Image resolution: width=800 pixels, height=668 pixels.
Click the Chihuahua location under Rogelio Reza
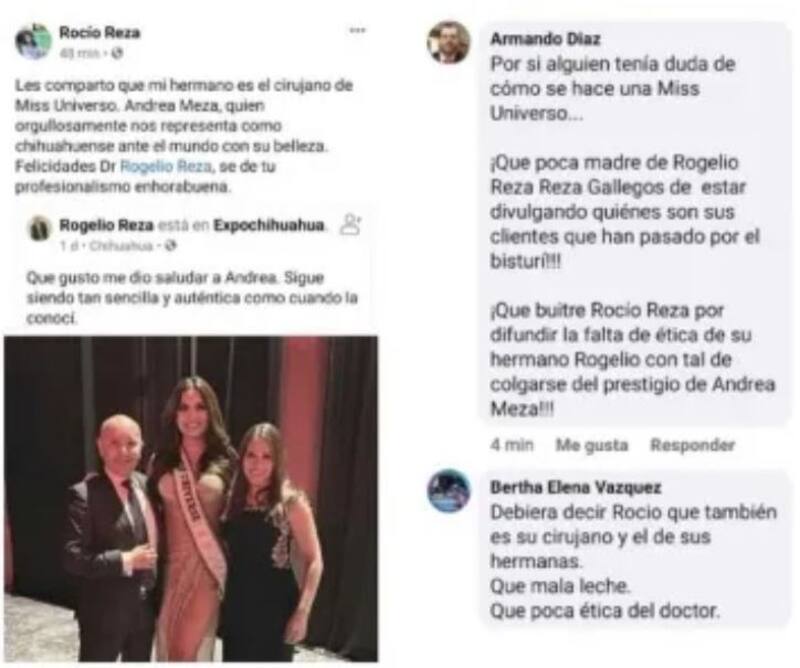120,246
